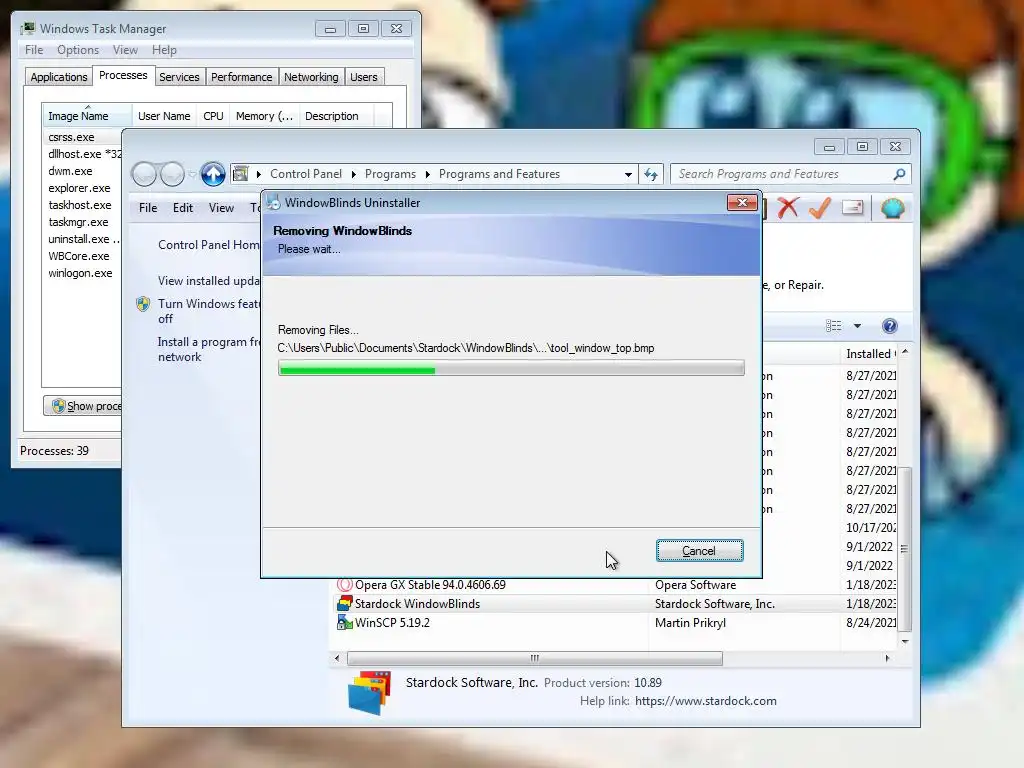Click the horizontal scrollbar right arrow
Screen dimensions: 1024x768
(x=887, y=658)
